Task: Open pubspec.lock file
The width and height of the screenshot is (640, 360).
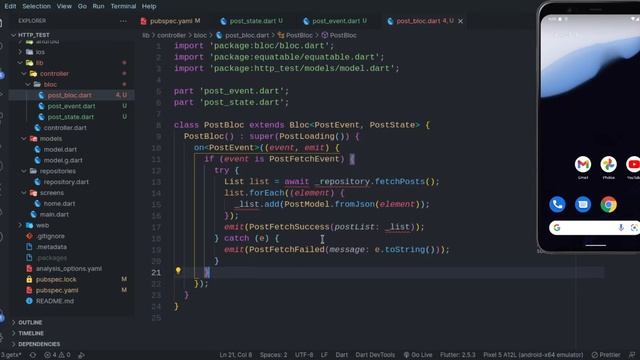Action: coord(56,280)
